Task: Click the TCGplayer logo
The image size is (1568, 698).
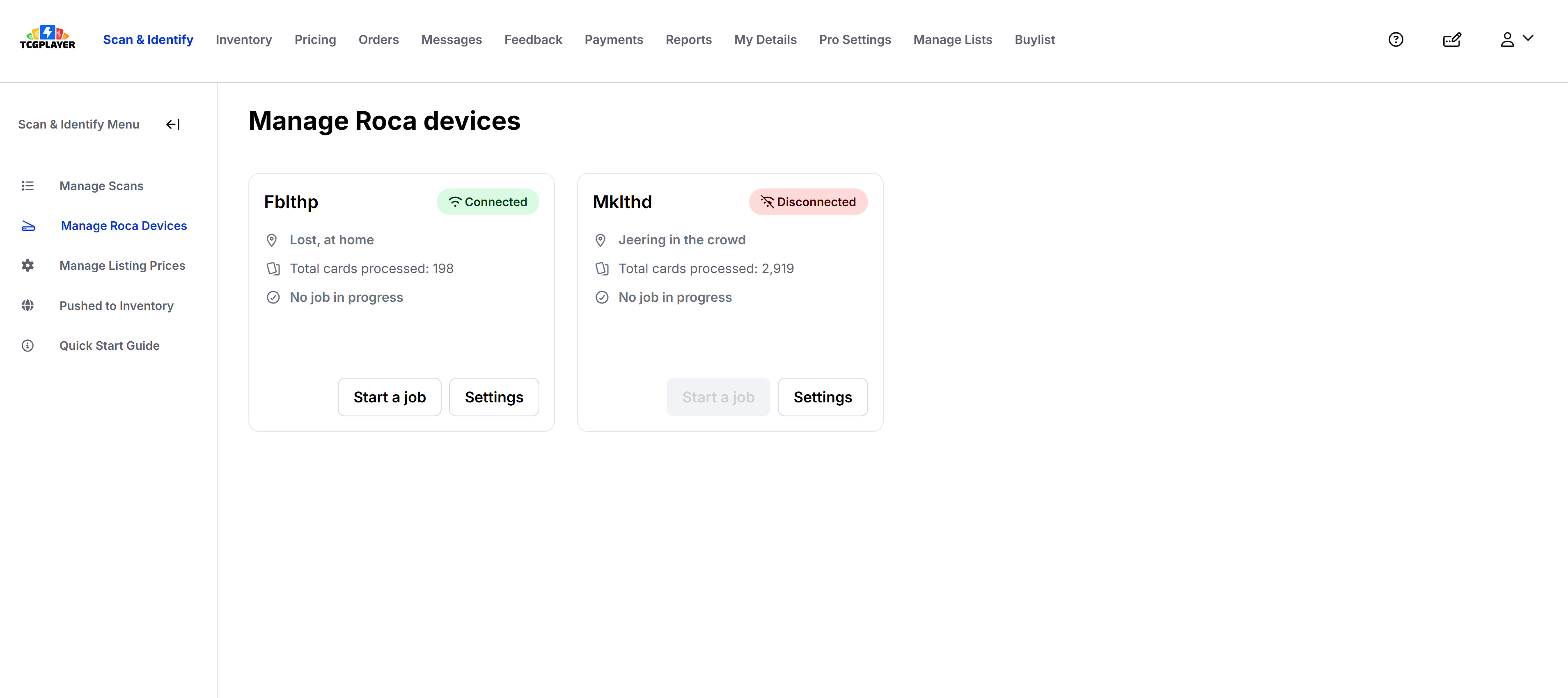Action: 48,38
